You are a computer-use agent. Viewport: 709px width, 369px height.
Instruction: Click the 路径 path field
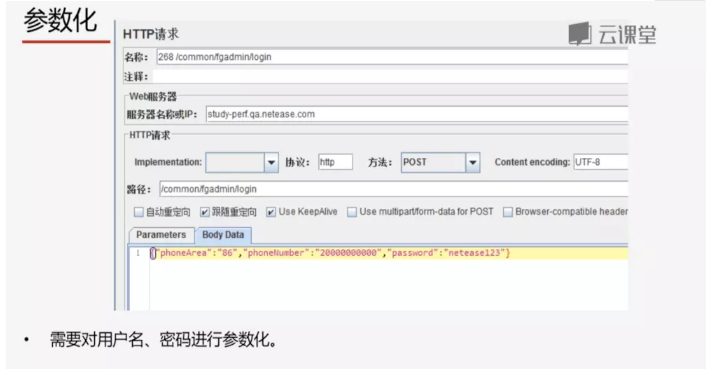pos(393,189)
